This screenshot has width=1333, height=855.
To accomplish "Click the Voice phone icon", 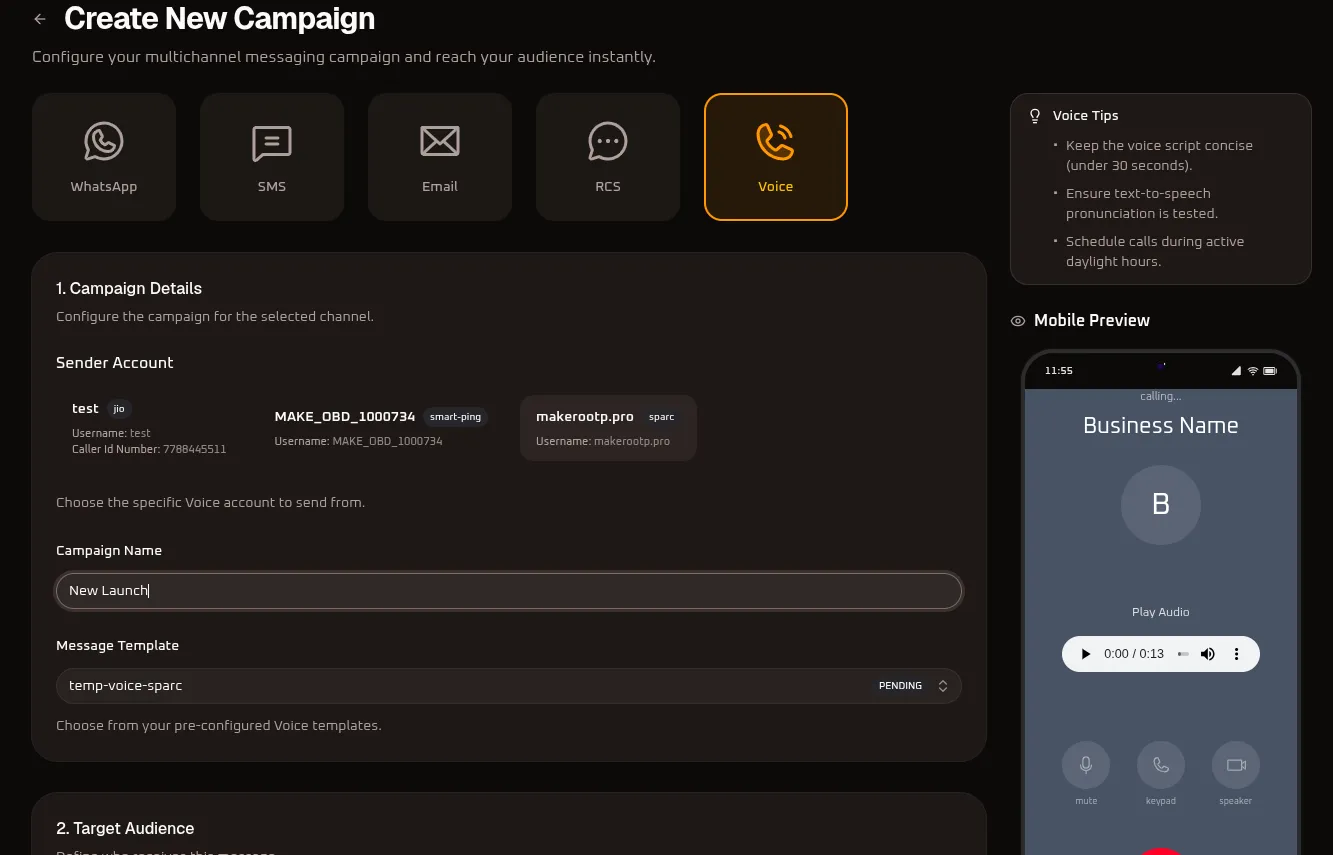I will [x=776, y=142].
